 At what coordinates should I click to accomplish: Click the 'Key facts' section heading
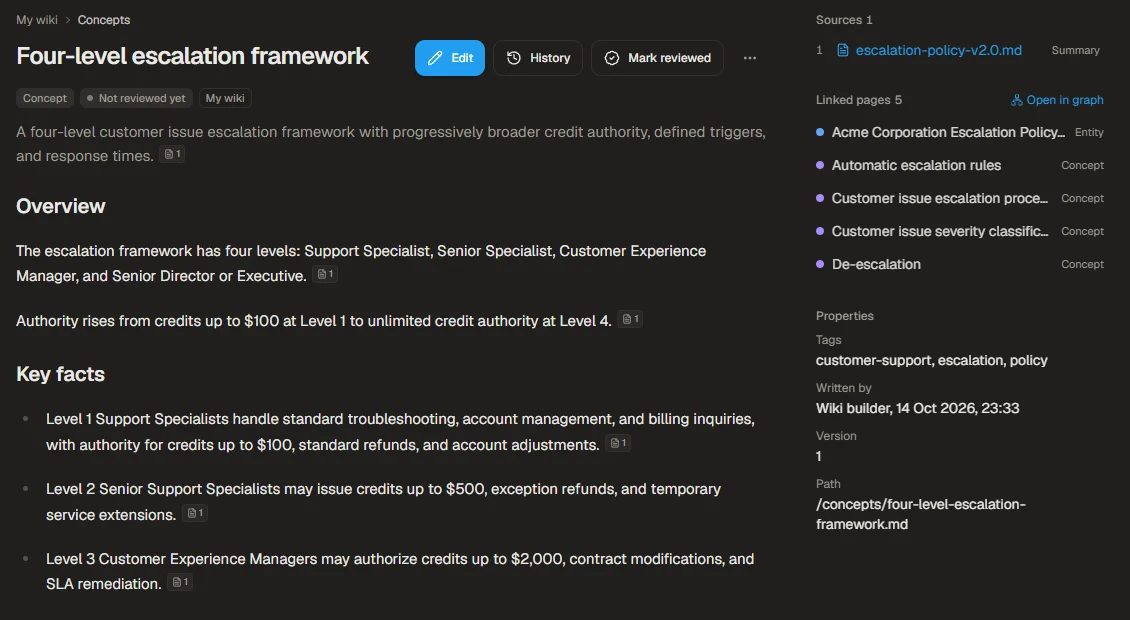61,374
